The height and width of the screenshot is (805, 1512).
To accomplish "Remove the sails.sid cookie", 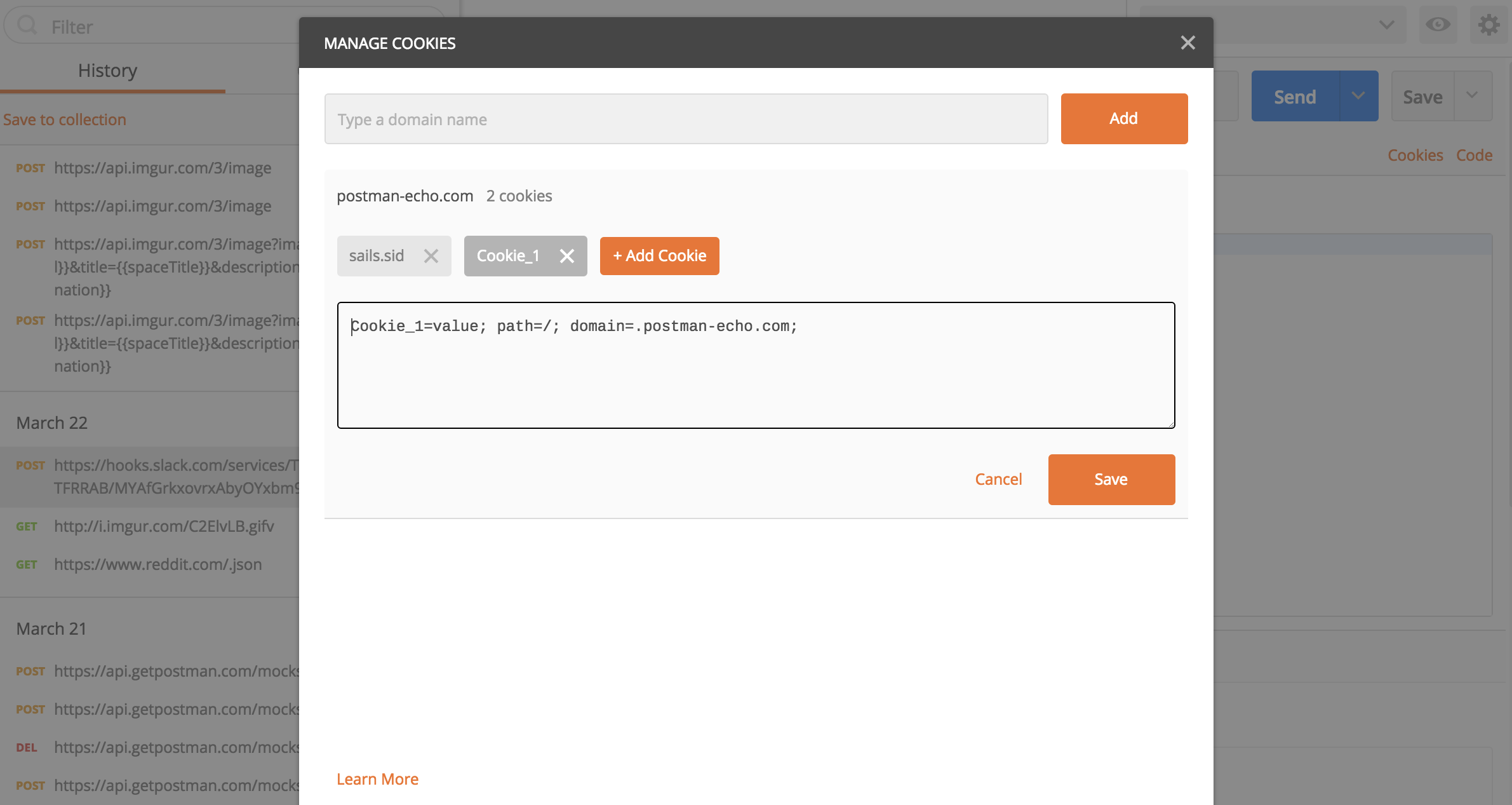I will click(431, 256).
